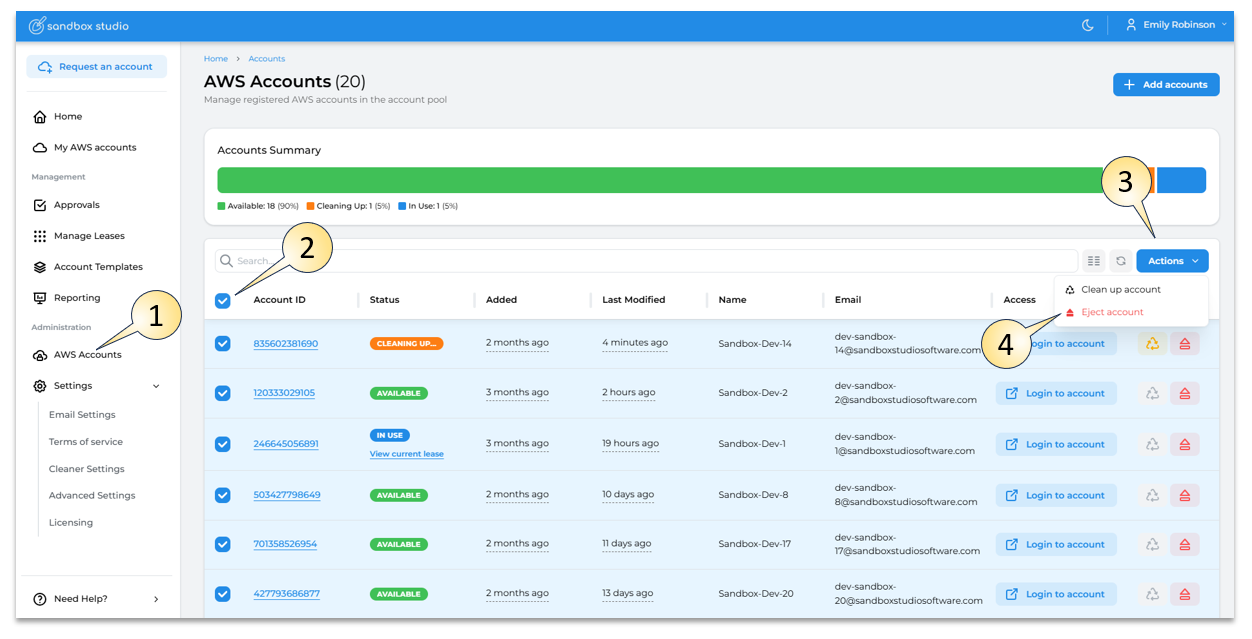Toggle select-all header checkbox
The height and width of the screenshot is (639, 1252).
coord(223,300)
